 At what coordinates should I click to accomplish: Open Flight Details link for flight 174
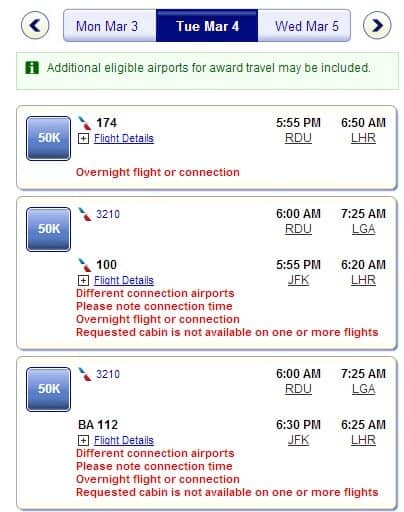click(124, 138)
